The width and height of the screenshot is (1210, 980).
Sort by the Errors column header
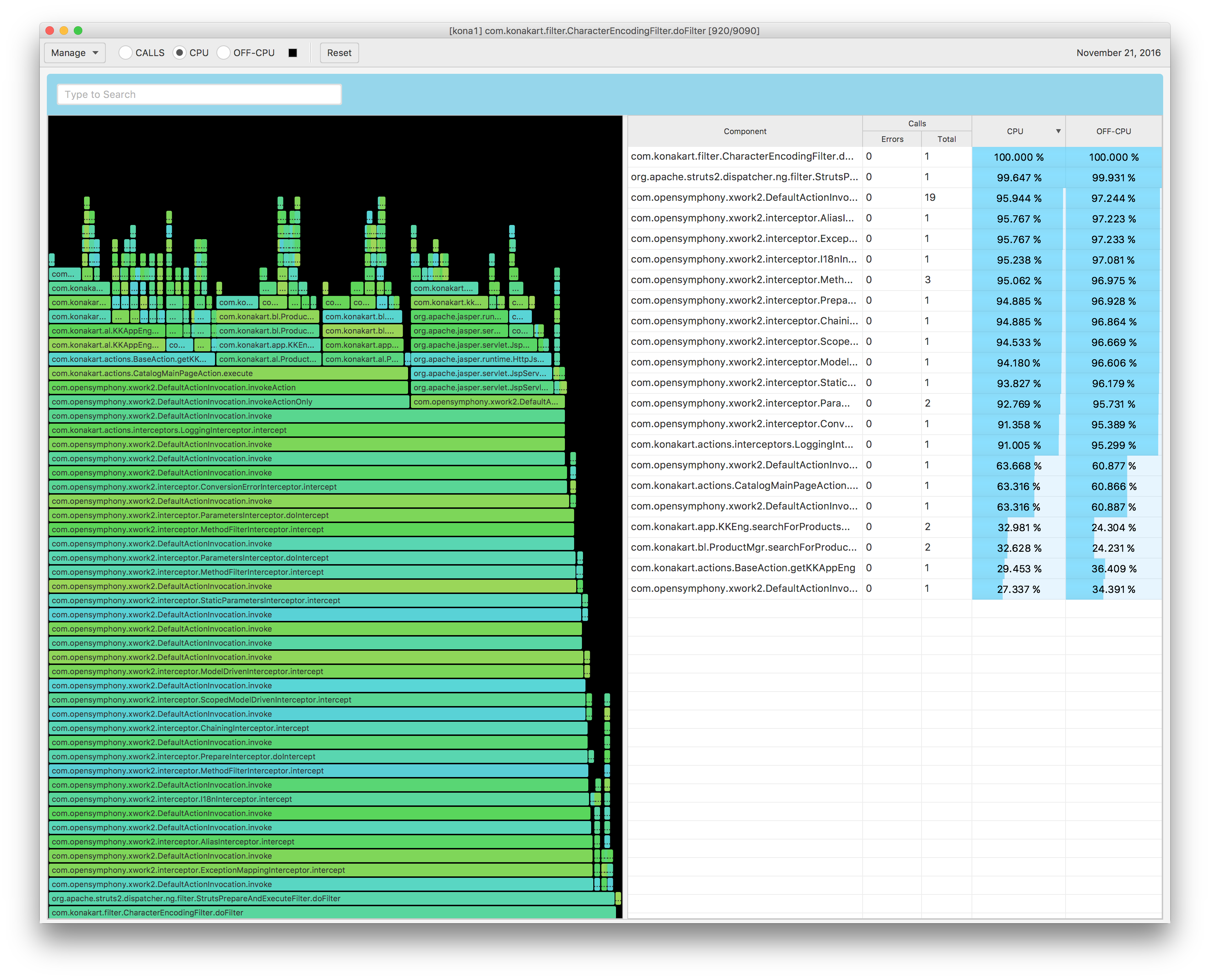[892, 139]
